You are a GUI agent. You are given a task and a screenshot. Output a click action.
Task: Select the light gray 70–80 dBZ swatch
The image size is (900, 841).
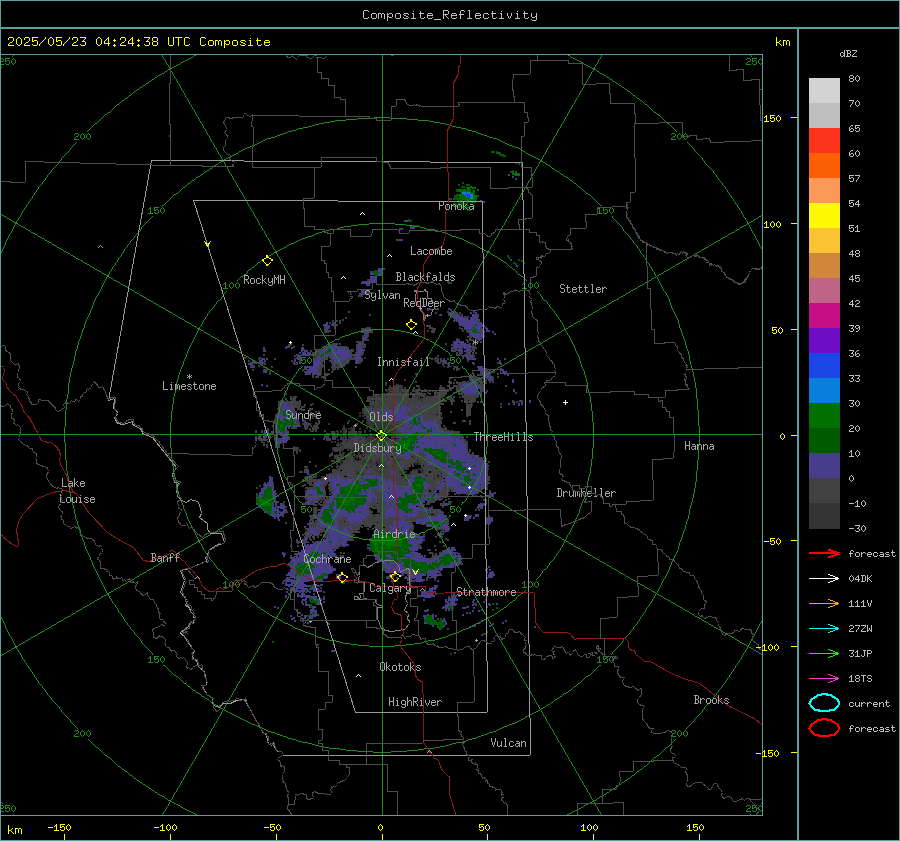(824, 91)
